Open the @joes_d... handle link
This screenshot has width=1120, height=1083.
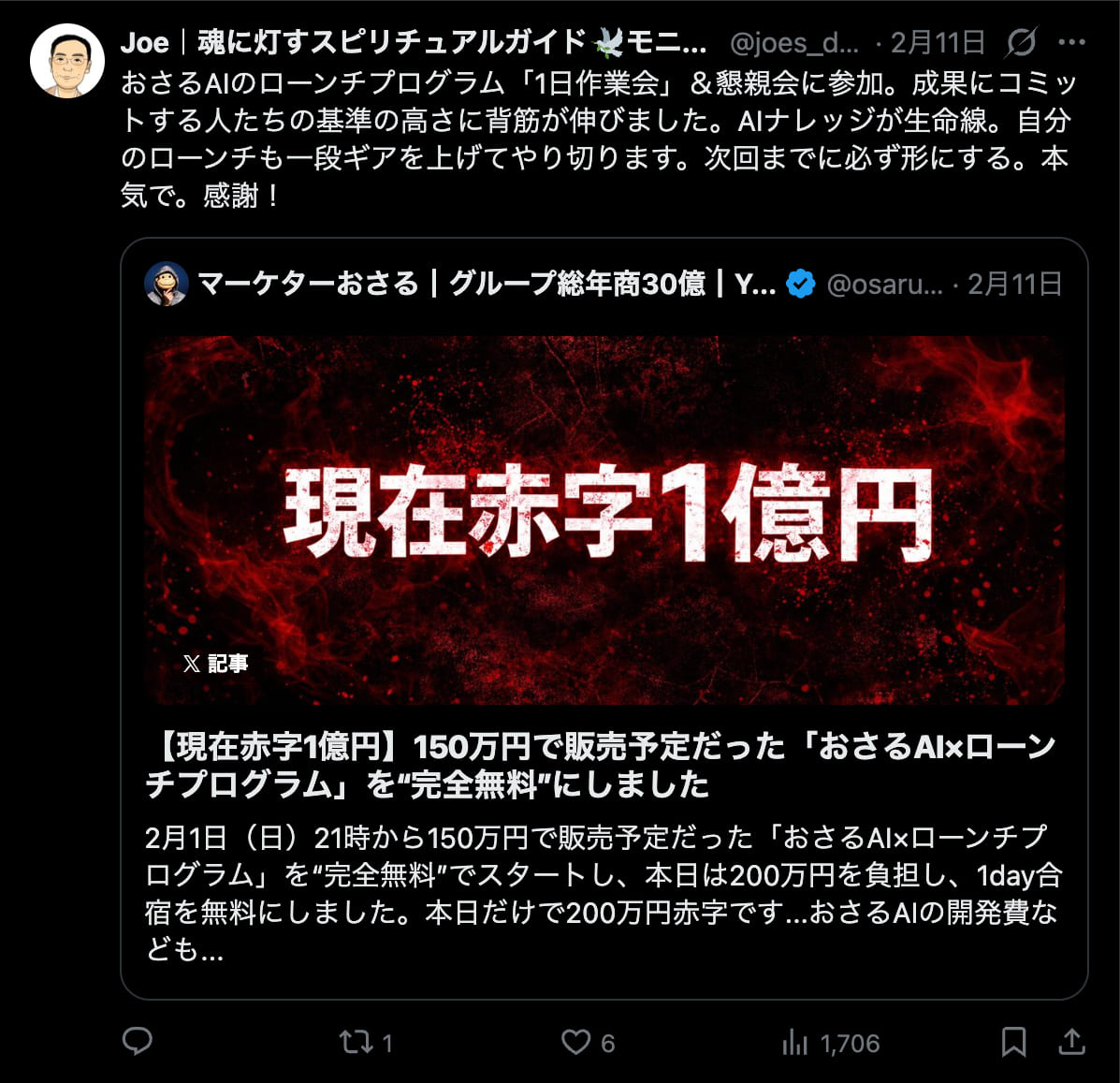click(x=794, y=44)
